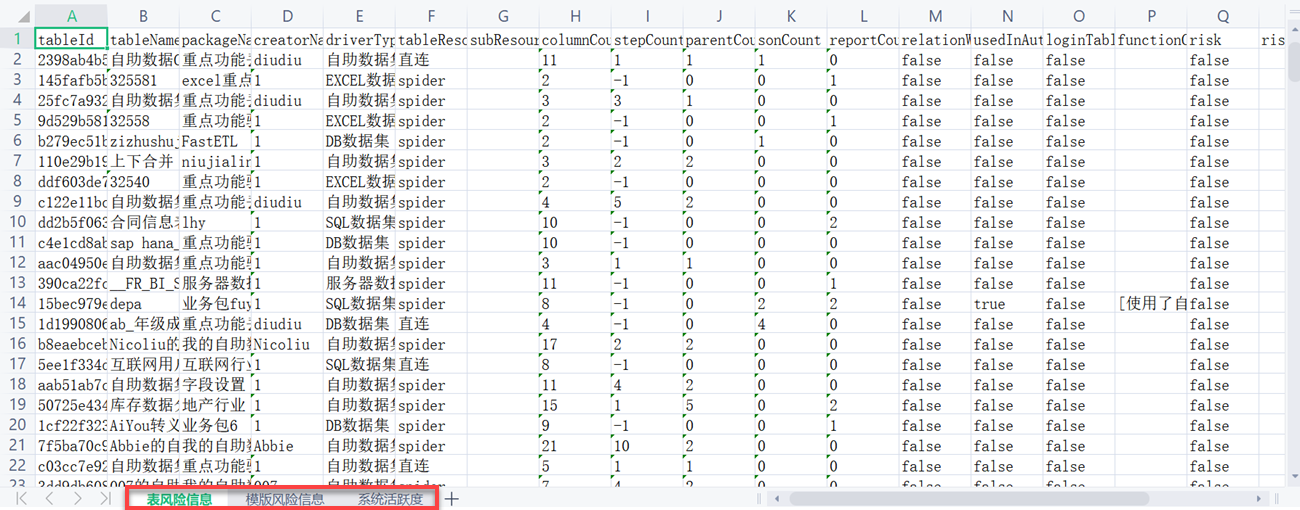The image size is (1300, 510).
Task: Select the cell 'Nicoliu' in column D
Action: (287, 344)
